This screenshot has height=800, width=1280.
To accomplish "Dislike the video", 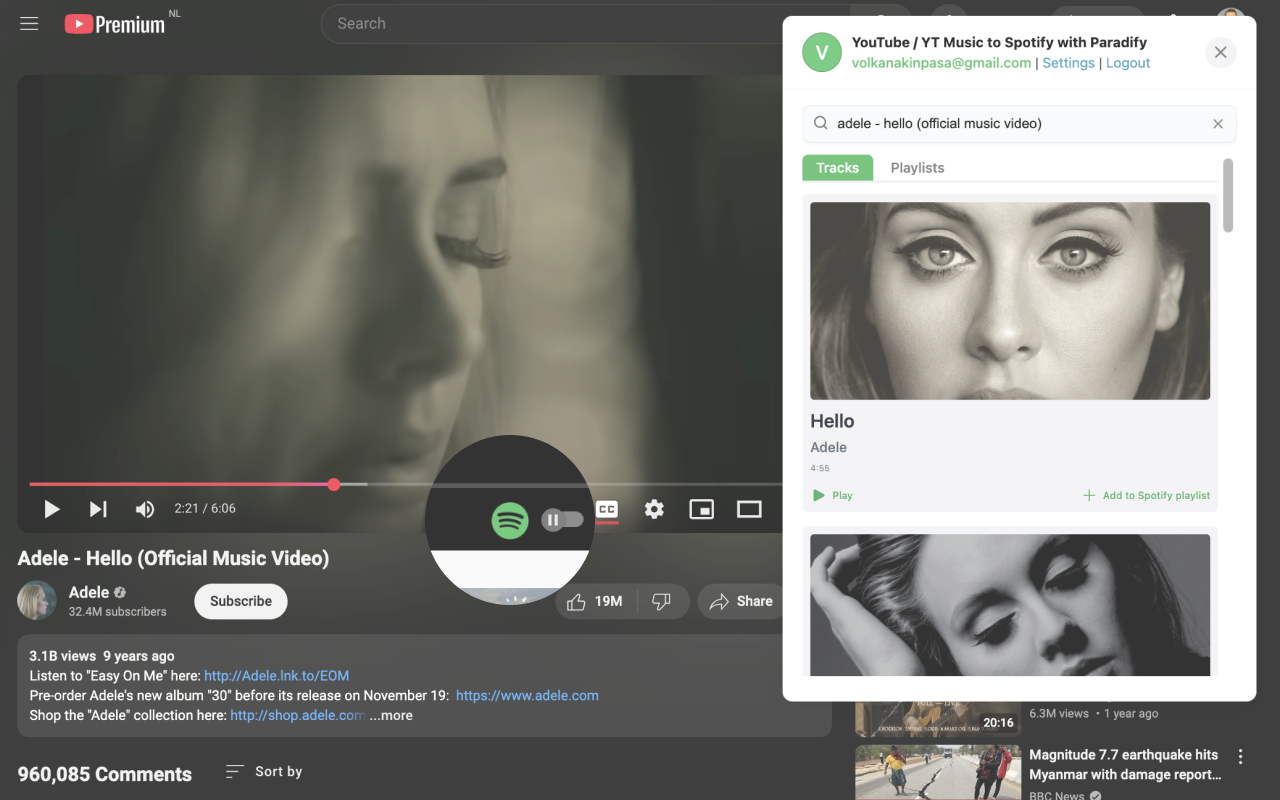I will (x=661, y=601).
